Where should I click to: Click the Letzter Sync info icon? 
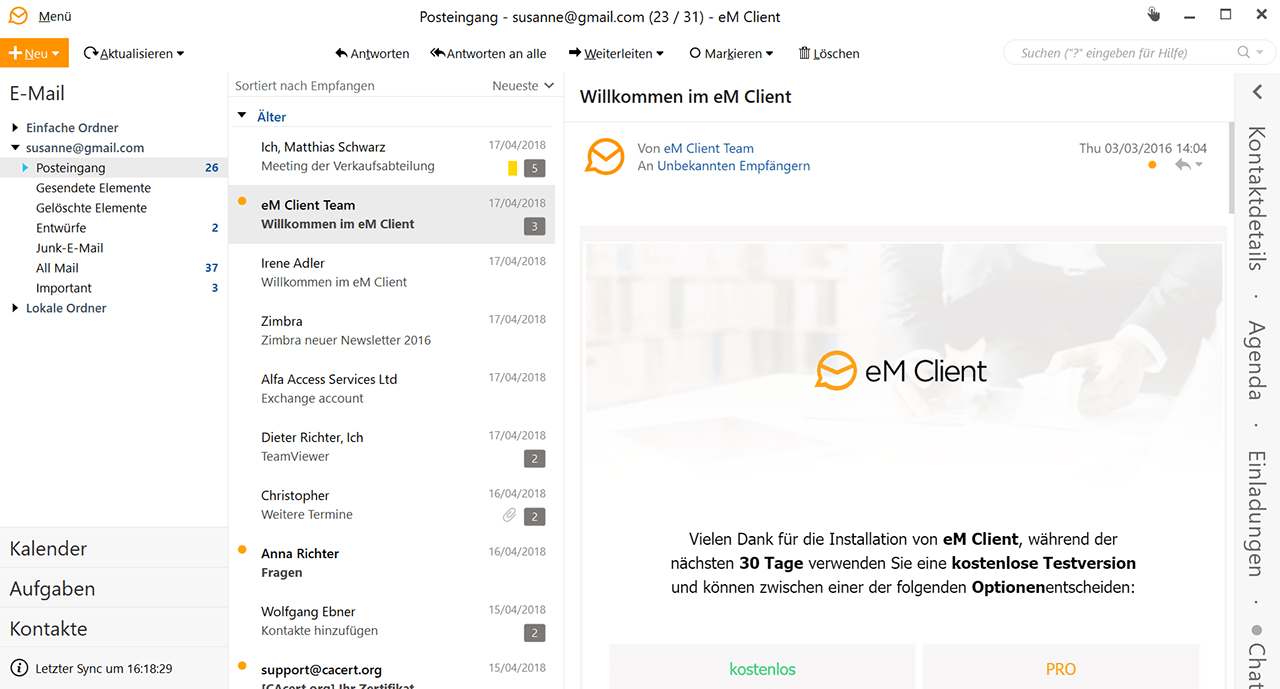click(x=19, y=668)
